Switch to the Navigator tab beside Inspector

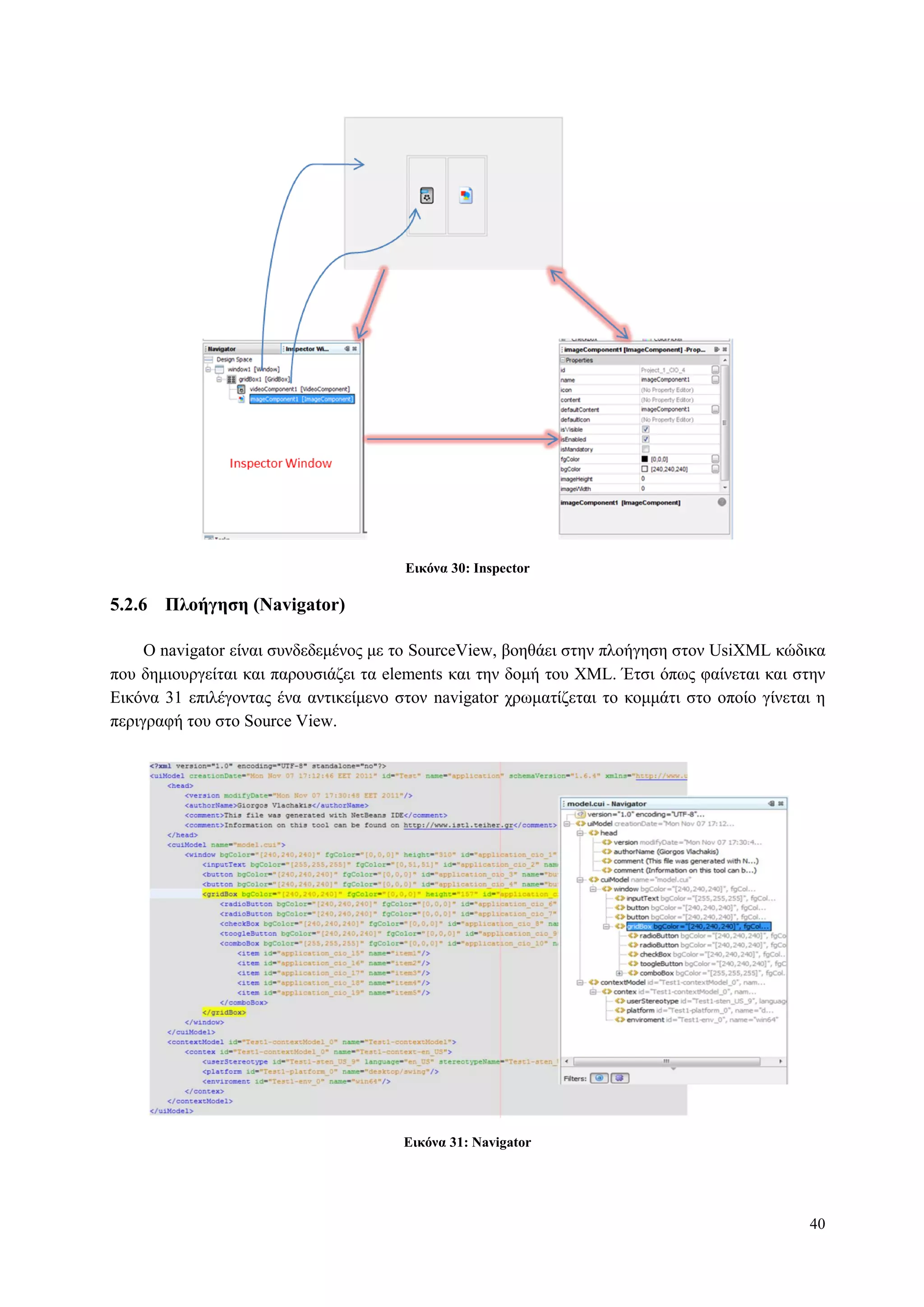pos(222,349)
